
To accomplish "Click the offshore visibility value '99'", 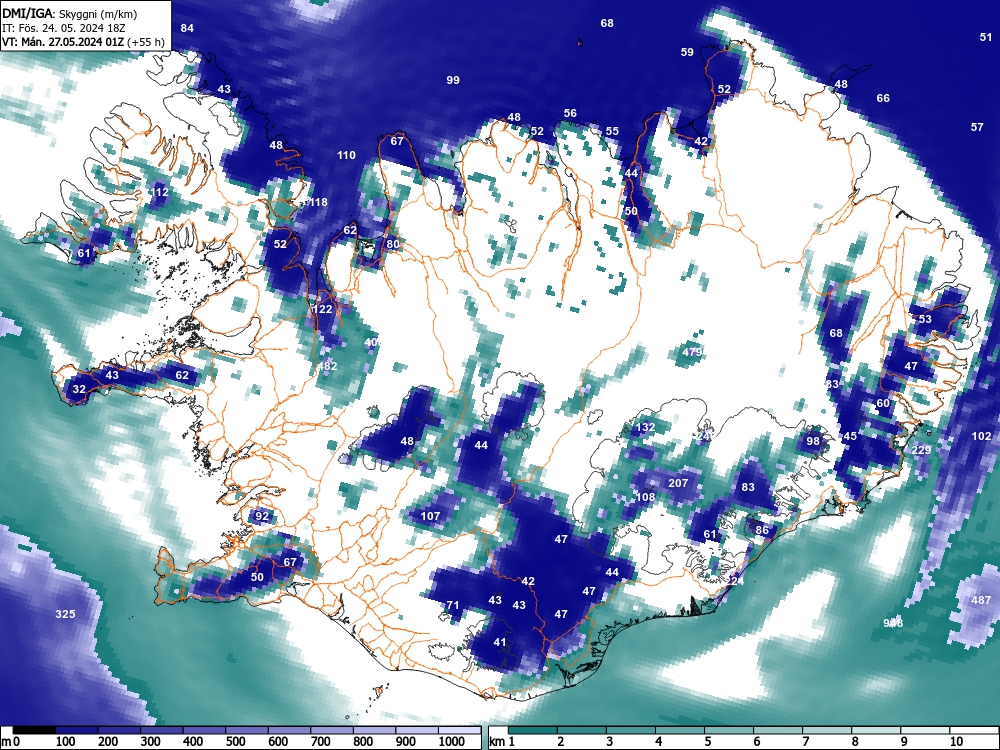I will click(x=453, y=80).
